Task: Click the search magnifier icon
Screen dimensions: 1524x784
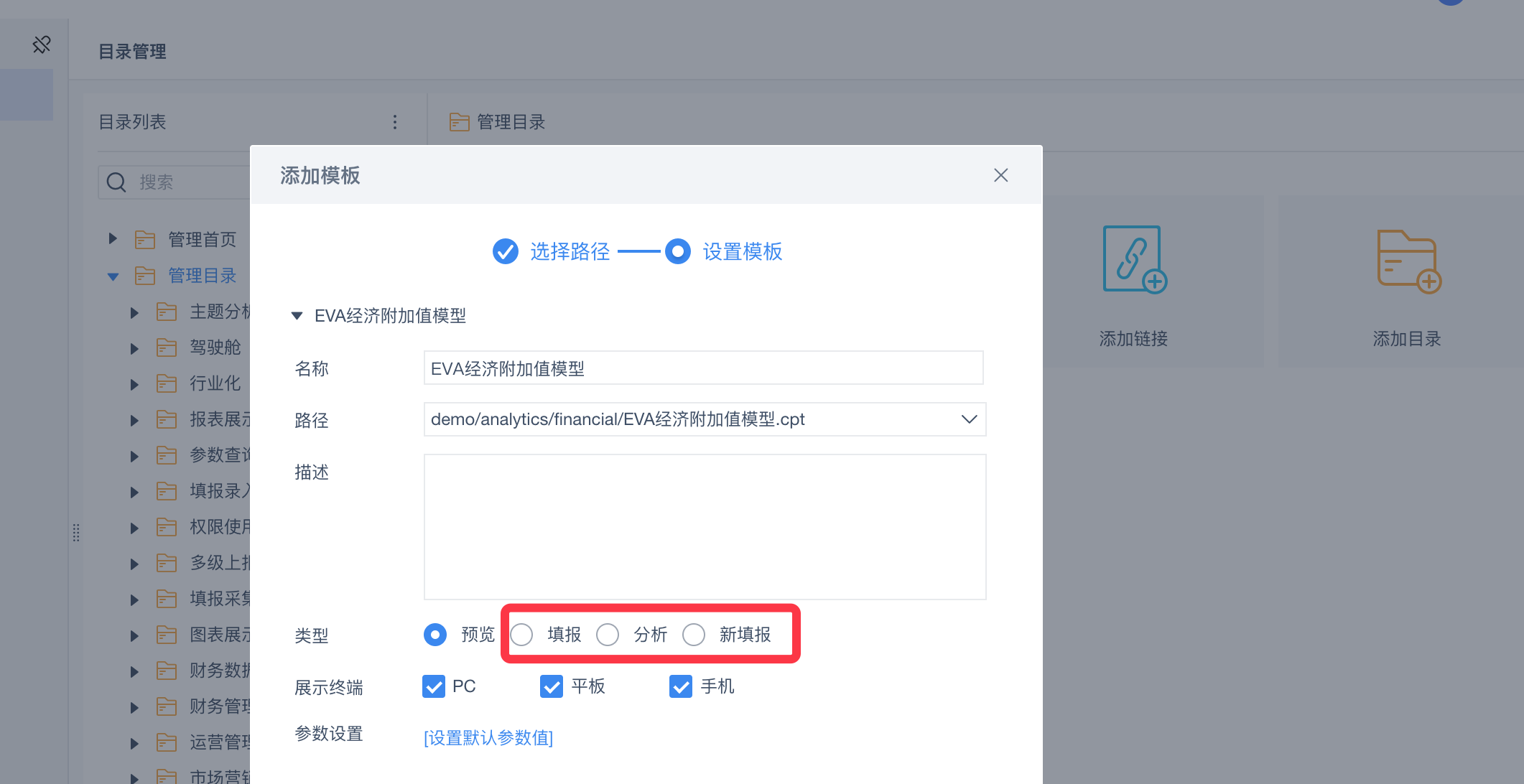Action: click(x=116, y=182)
